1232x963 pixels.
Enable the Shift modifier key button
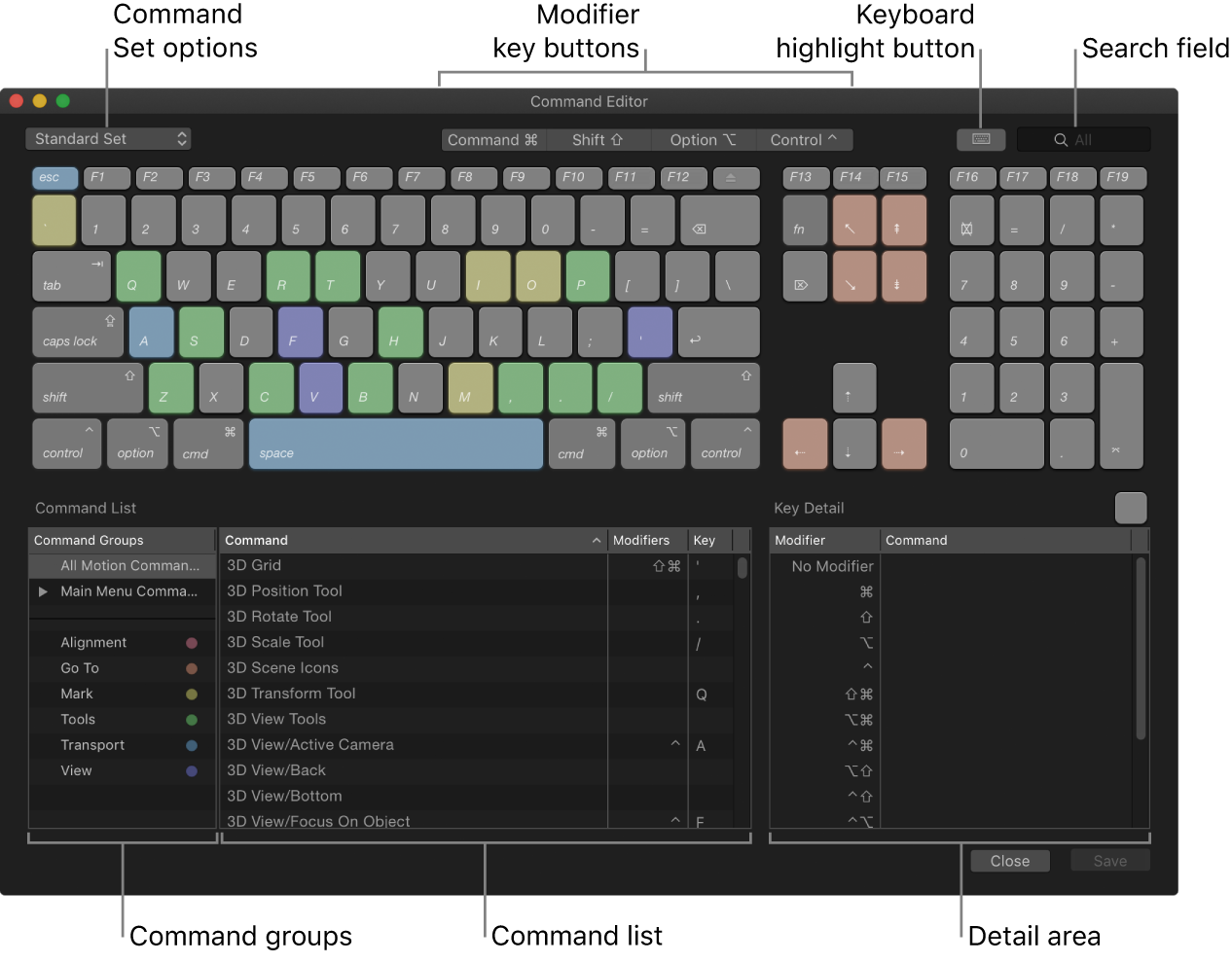coord(599,139)
